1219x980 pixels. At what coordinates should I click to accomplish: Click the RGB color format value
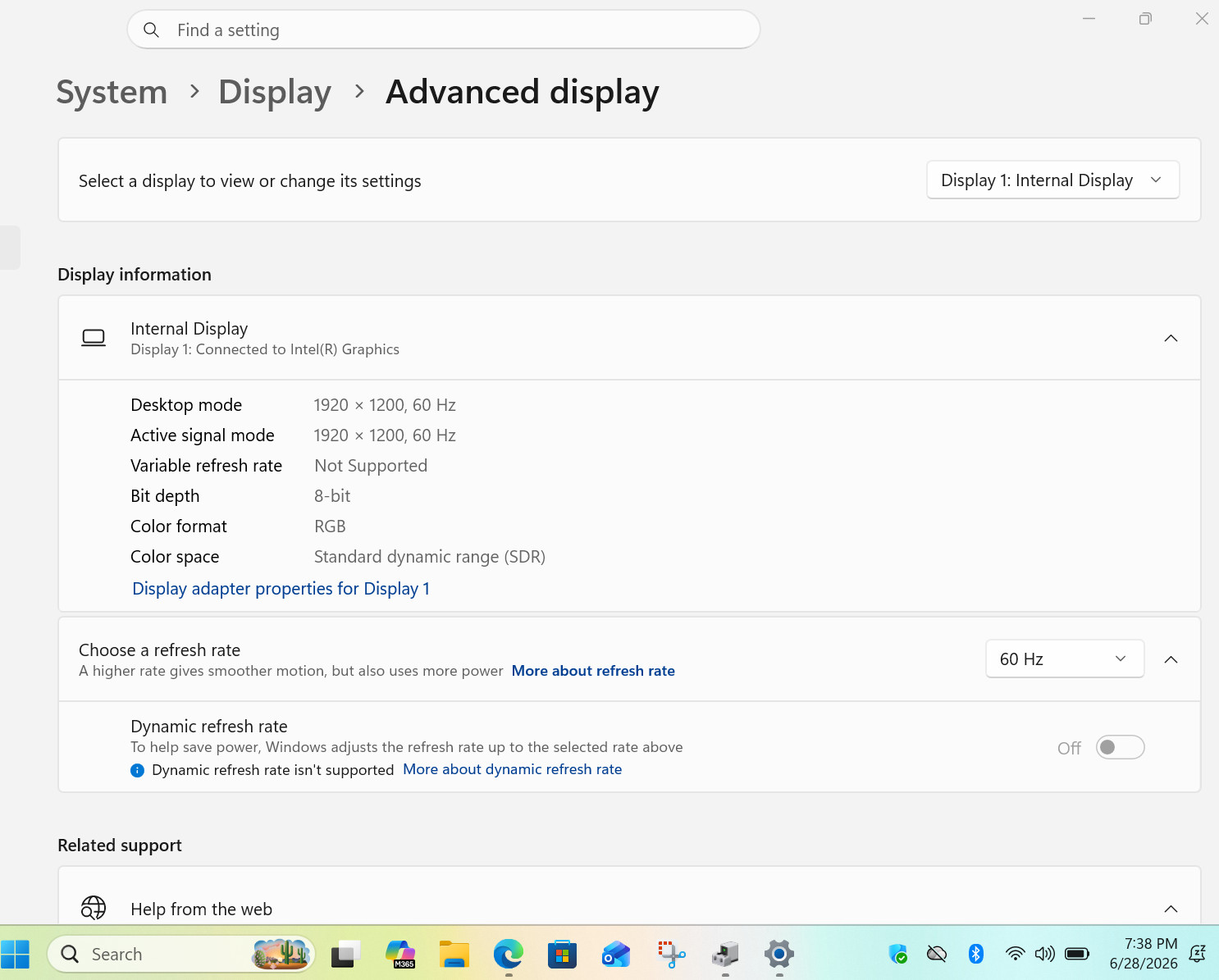pos(330,526)
